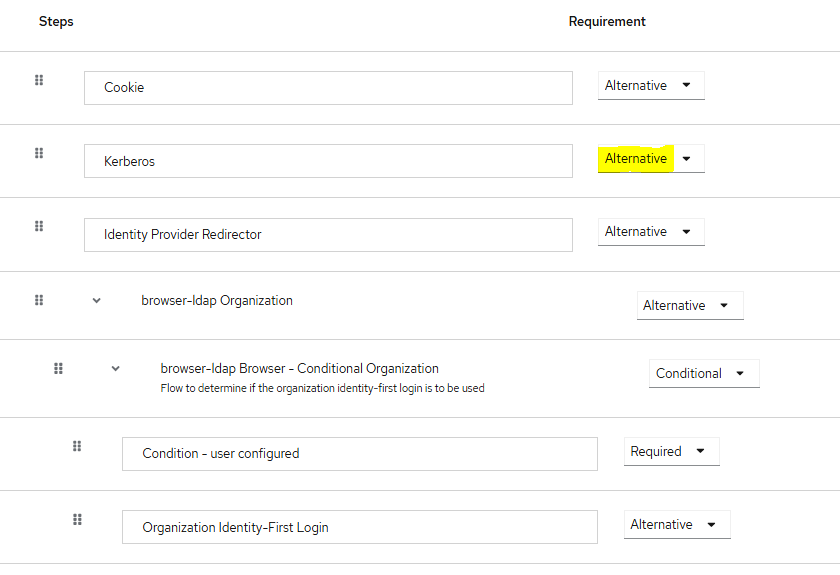Open the Kerberos requirement dropdown
Image resolution: width=840 pixels, height=575 pixels.
pos(651,159)
